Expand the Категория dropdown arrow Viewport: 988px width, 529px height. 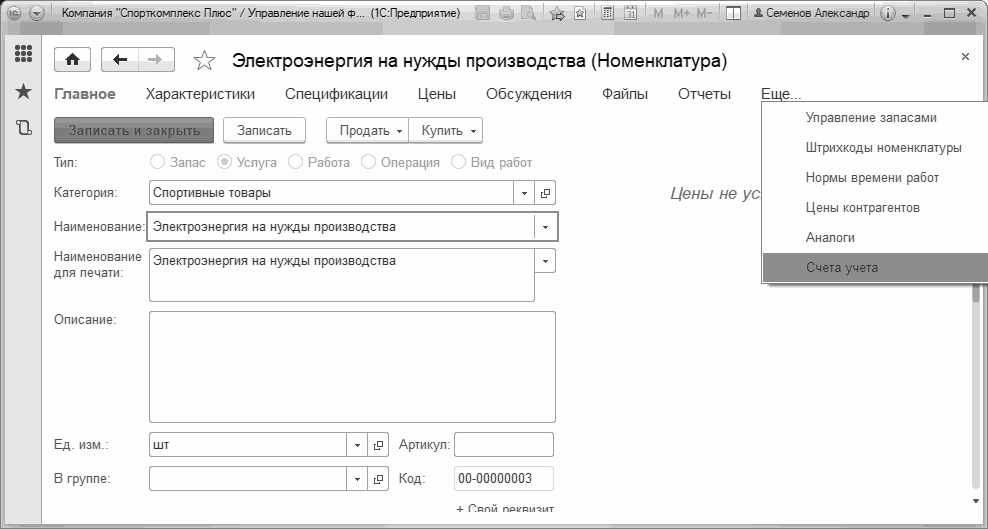(x=524, y=193)
